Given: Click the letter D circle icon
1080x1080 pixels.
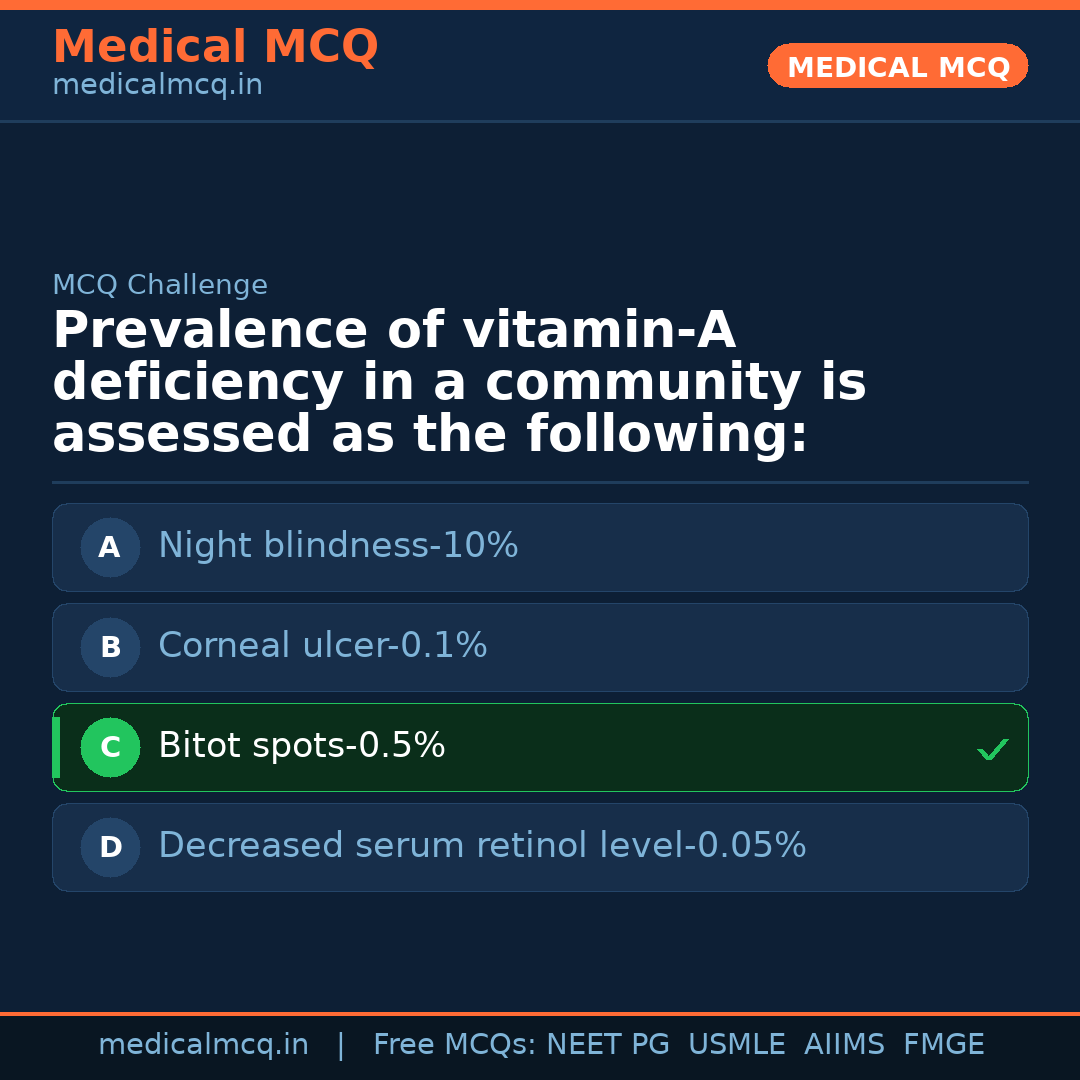Looking at the screenshot, I should point(110,847).
